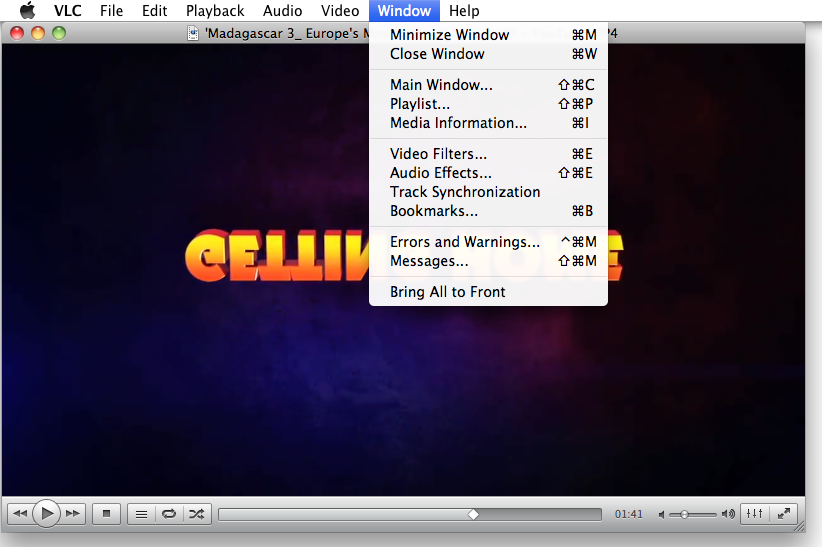Click the playback position seek bar
The height and width of the screenshot is (547, 822).
(x=409, y=514)
